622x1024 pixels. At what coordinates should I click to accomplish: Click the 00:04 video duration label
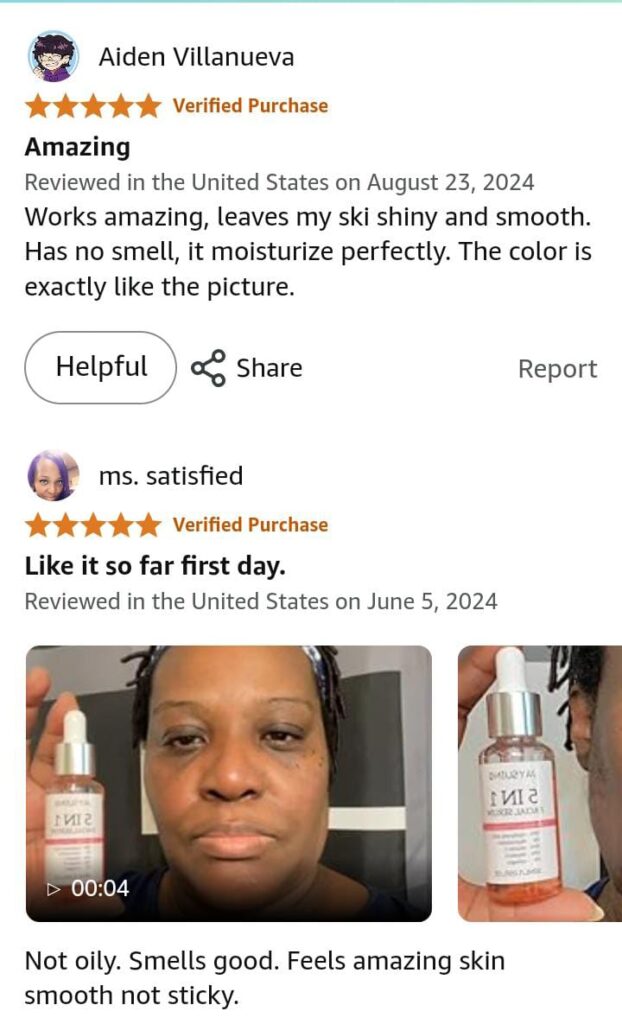pyautogui.click(x=100, y=888)
